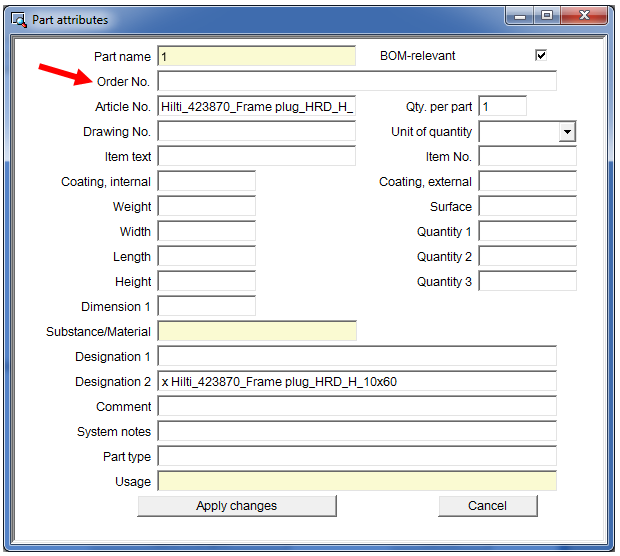Click the Coating, internal field
620x556 pixels.
click(207, 181)
